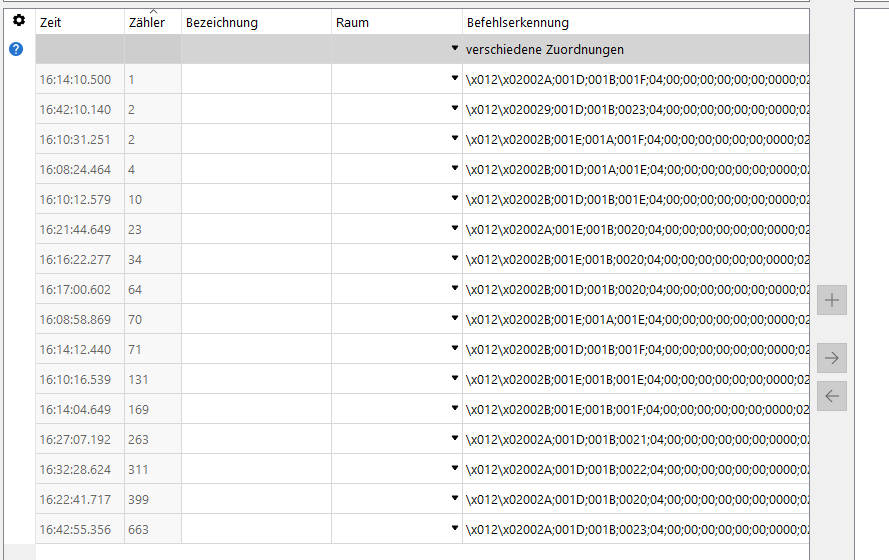Image resolution: width=889 pixels, height=560 pixels.
Task: Click the right arrow transfer button
Action: pyautogui.click(x=832, y=357)
